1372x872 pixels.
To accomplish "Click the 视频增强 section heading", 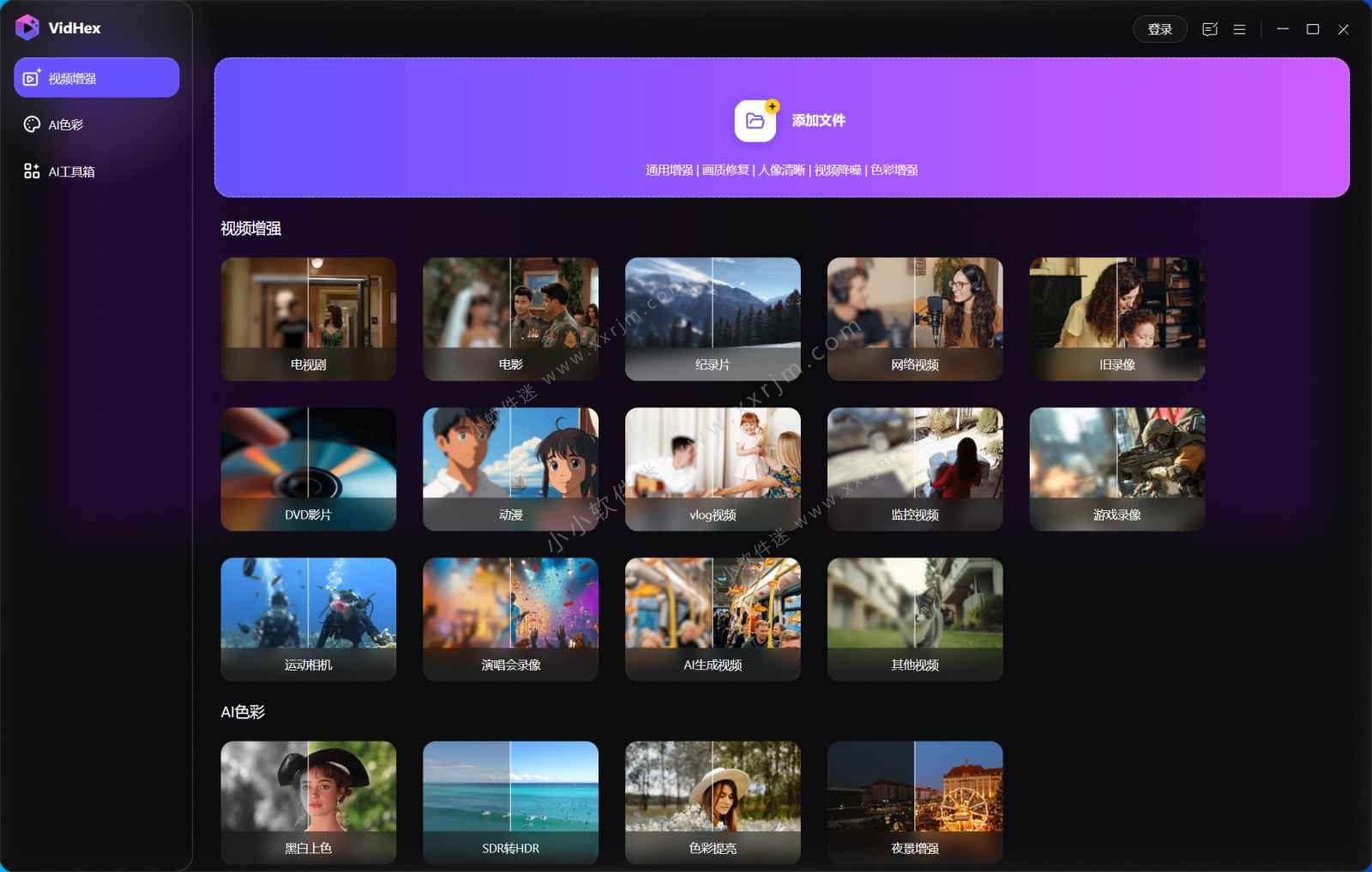I will click(251, 229).
